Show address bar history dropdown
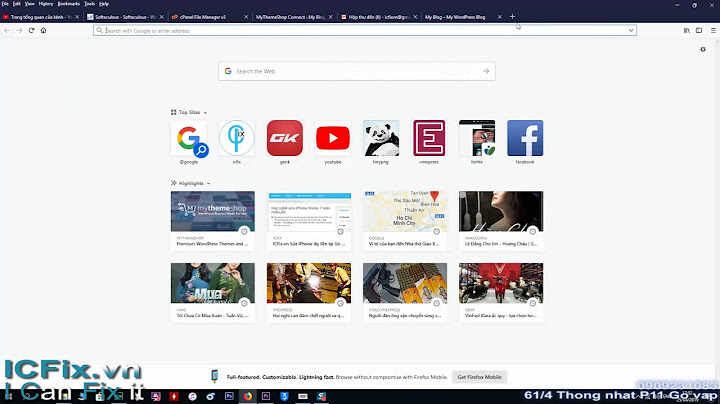Image resolution: width=720 pixels, height=404 pixels. (631, 30)
